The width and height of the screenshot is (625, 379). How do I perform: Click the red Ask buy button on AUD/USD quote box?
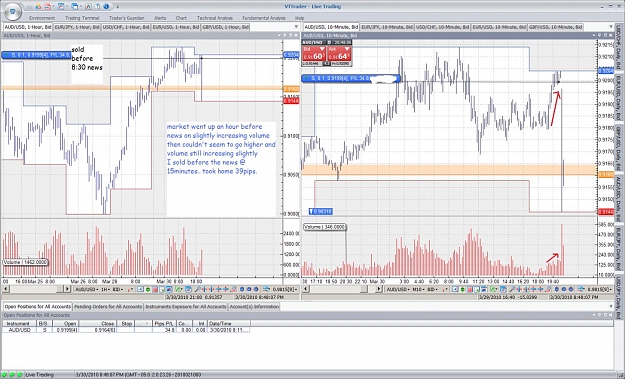339,54
